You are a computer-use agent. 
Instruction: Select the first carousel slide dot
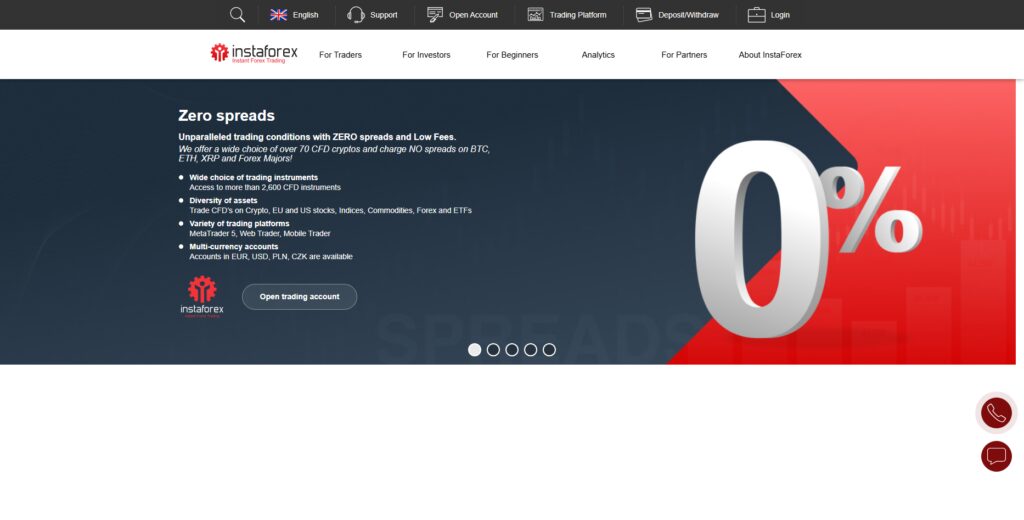click(x=475, y=349)
